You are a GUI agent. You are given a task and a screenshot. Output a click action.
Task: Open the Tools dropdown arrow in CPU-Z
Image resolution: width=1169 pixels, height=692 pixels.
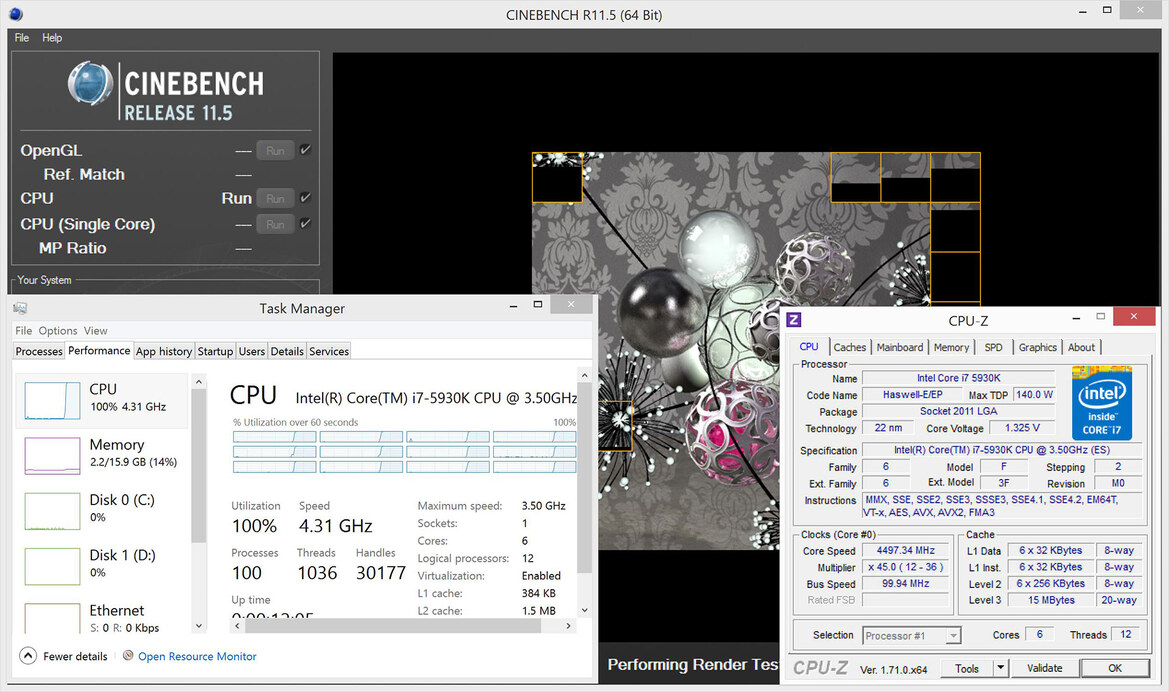[1001, 668]
